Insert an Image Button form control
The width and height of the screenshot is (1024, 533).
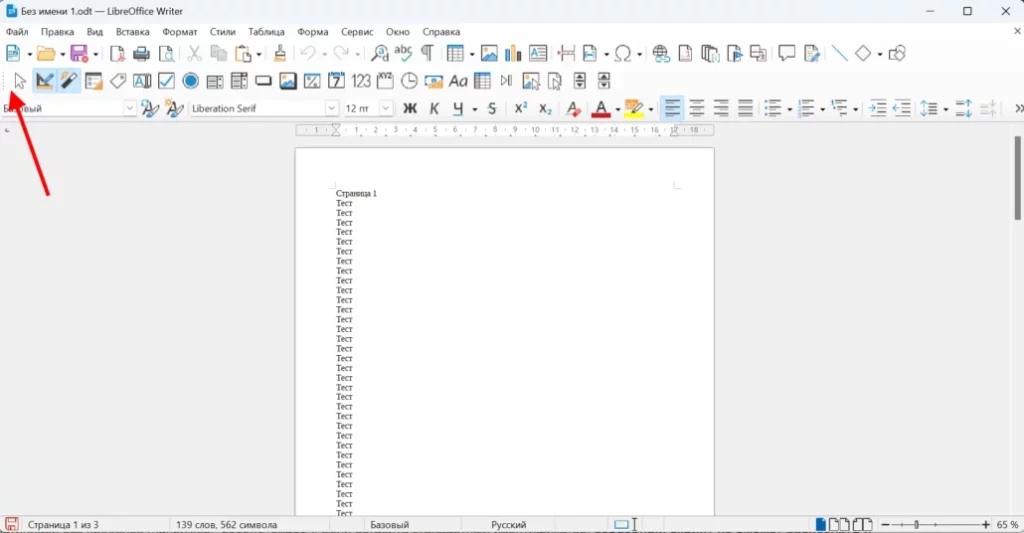click(288, 81)
